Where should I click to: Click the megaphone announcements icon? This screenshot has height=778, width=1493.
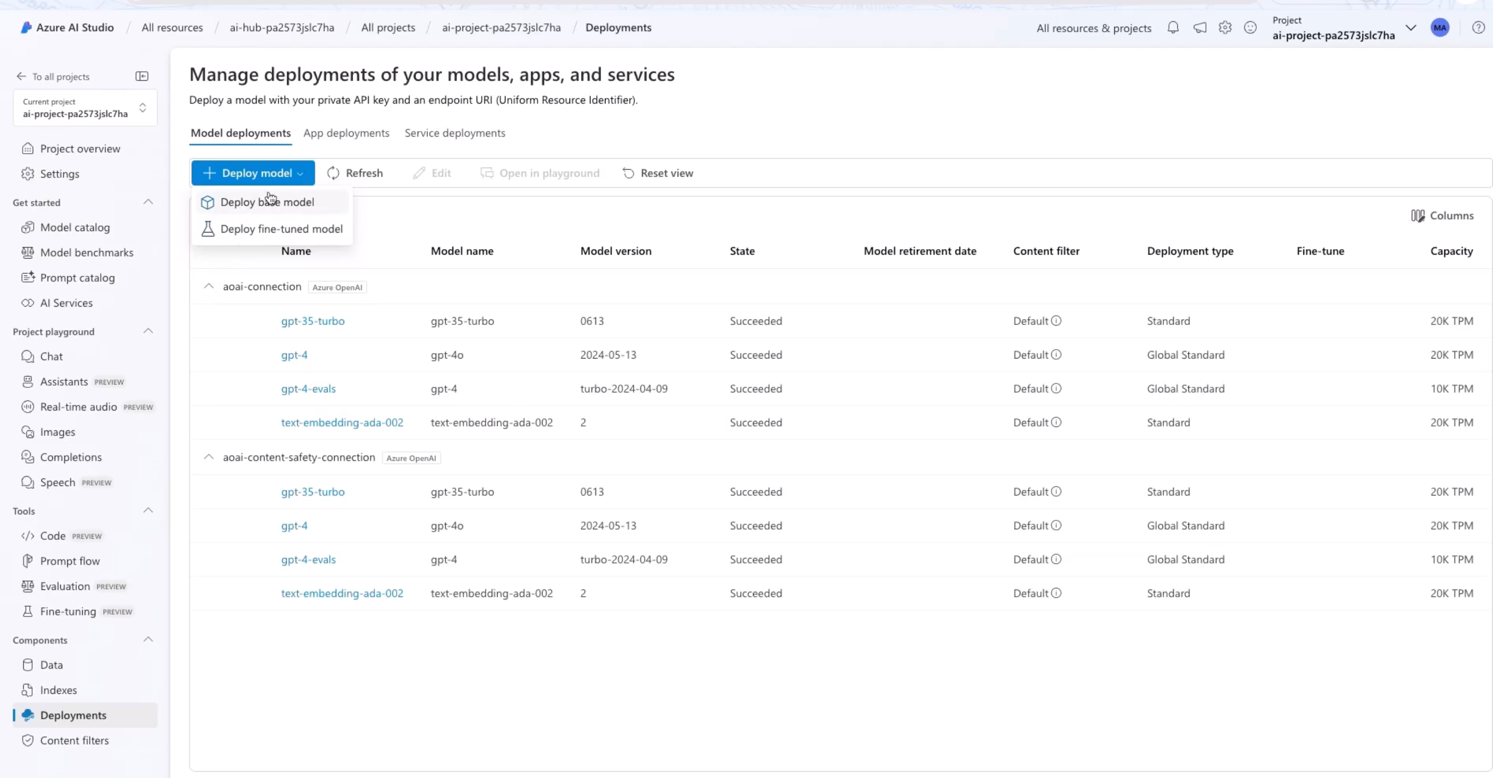(x=1199, y=28)
